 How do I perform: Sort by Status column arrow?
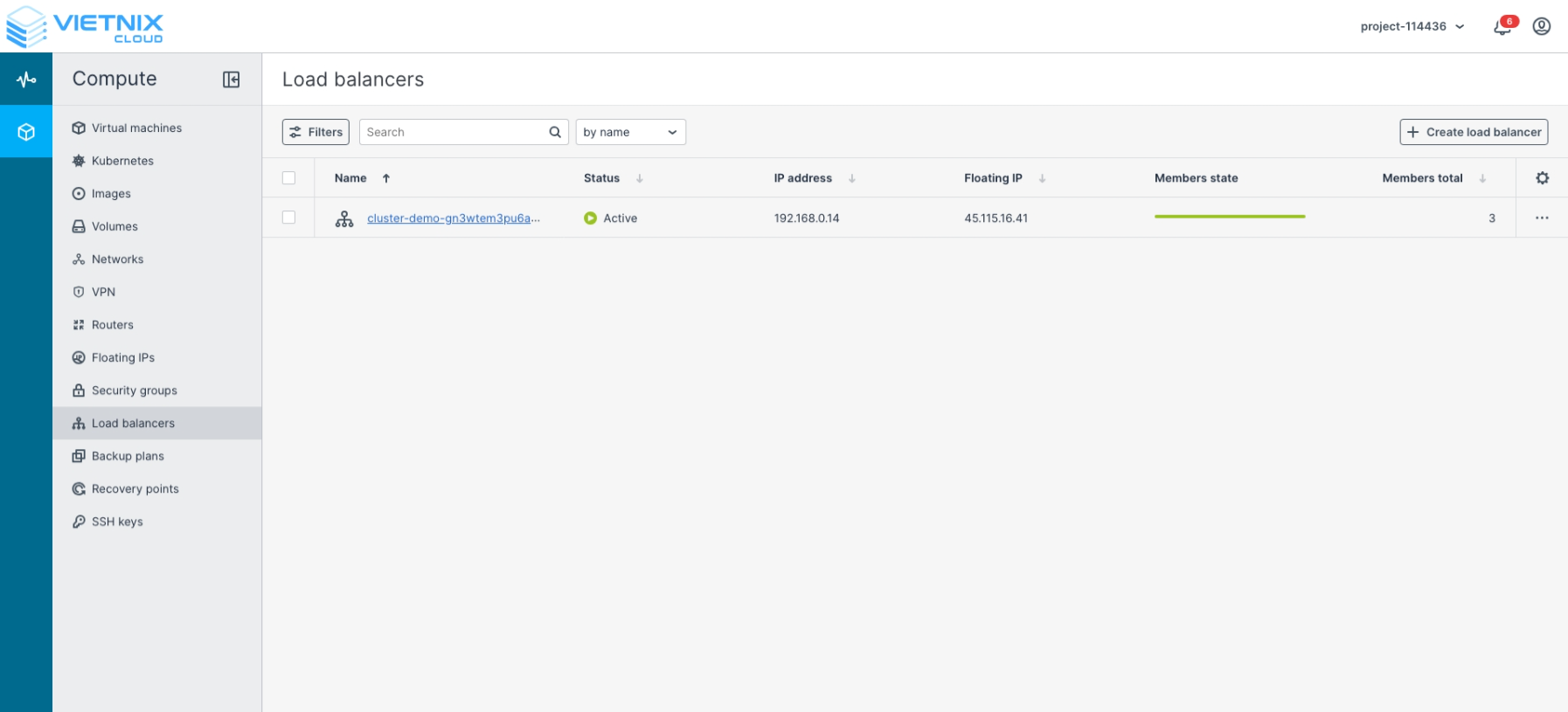click(640, 178)
